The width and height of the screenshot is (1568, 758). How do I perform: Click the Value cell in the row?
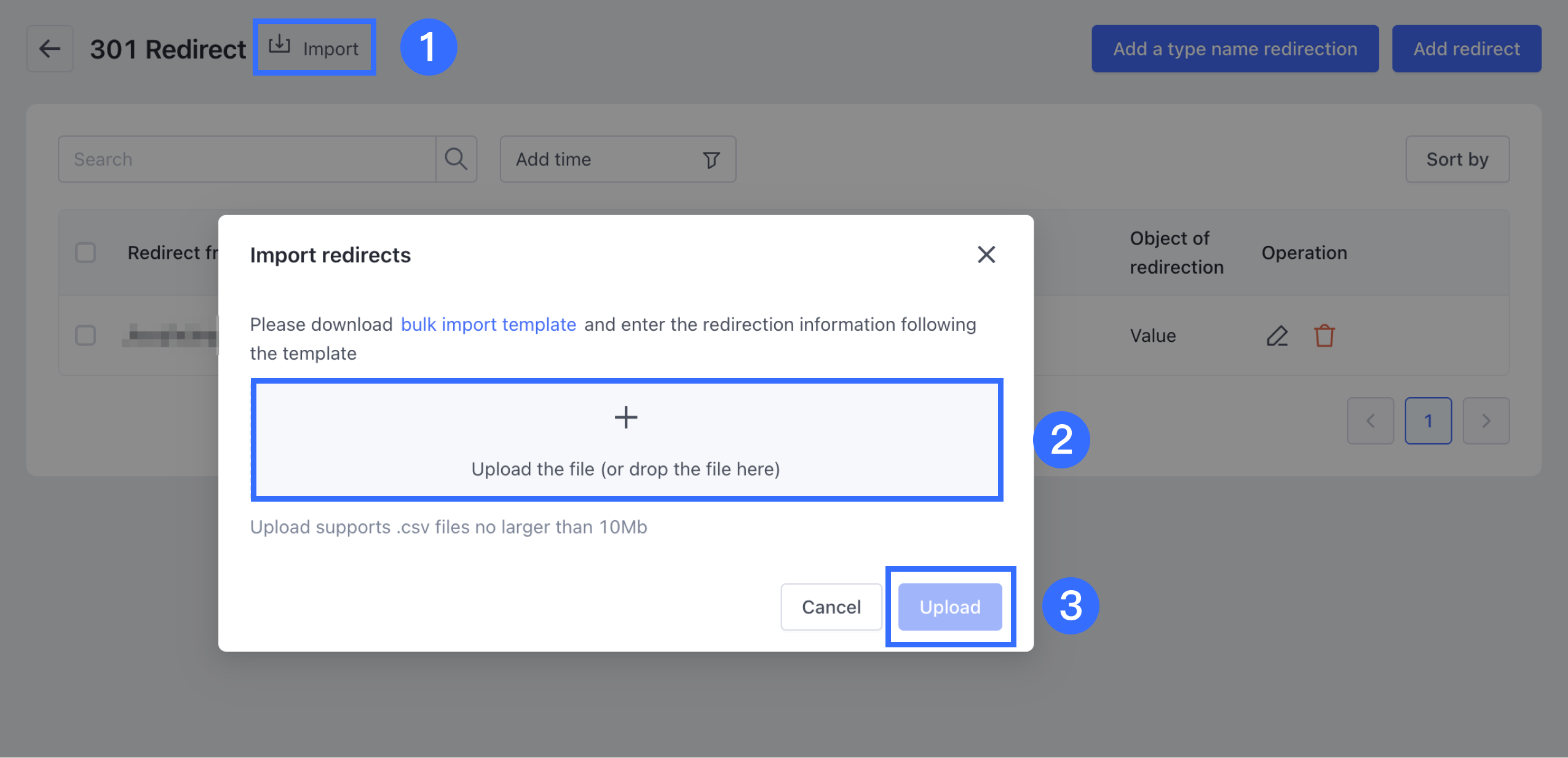pos(1153,336)
